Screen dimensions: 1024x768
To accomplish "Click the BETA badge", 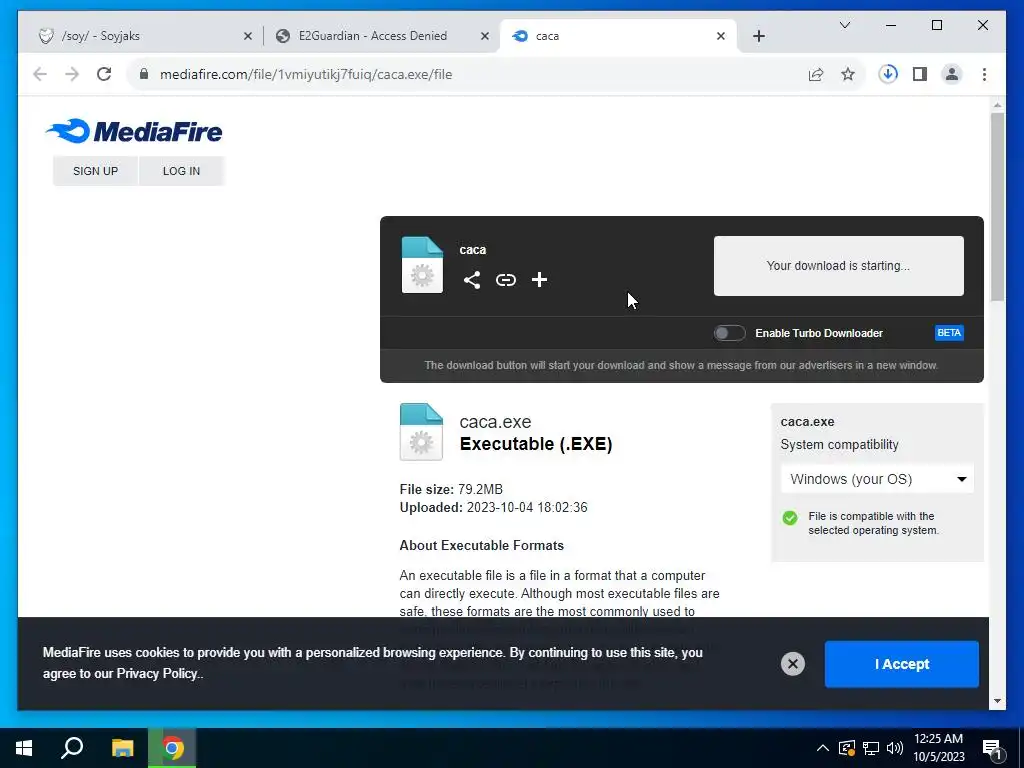I will tap(949, 333).
